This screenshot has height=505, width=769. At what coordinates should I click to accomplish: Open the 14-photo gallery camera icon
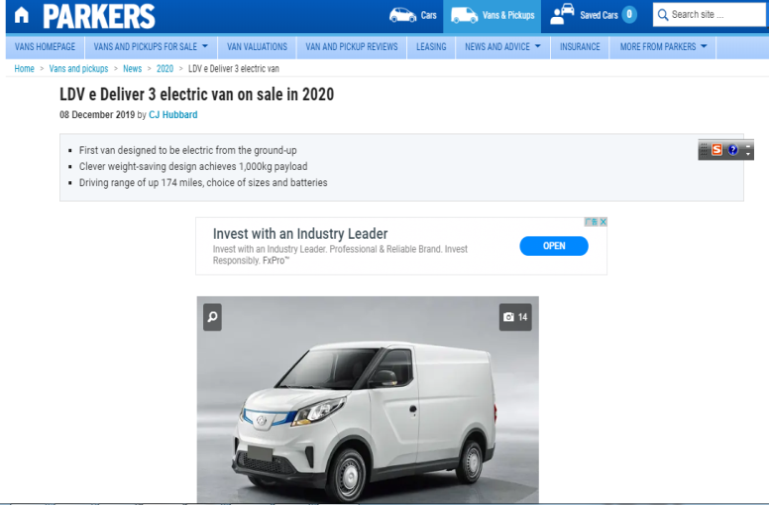click(x=515, y=317)
